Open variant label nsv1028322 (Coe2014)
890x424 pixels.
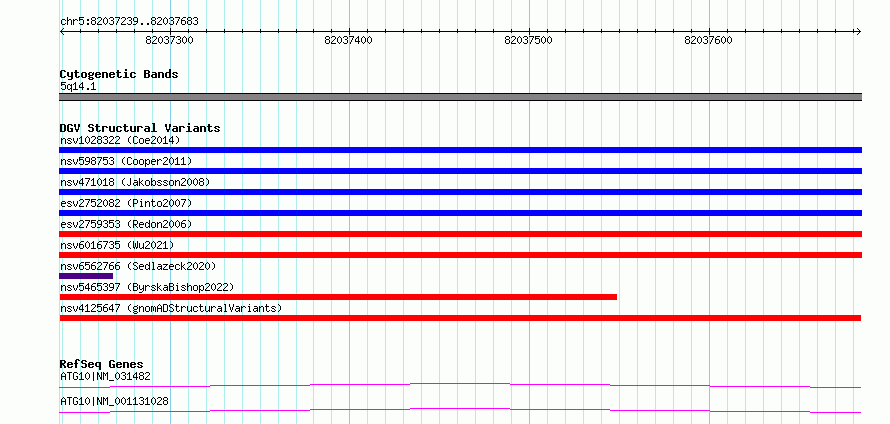click(x=120, y=140)
